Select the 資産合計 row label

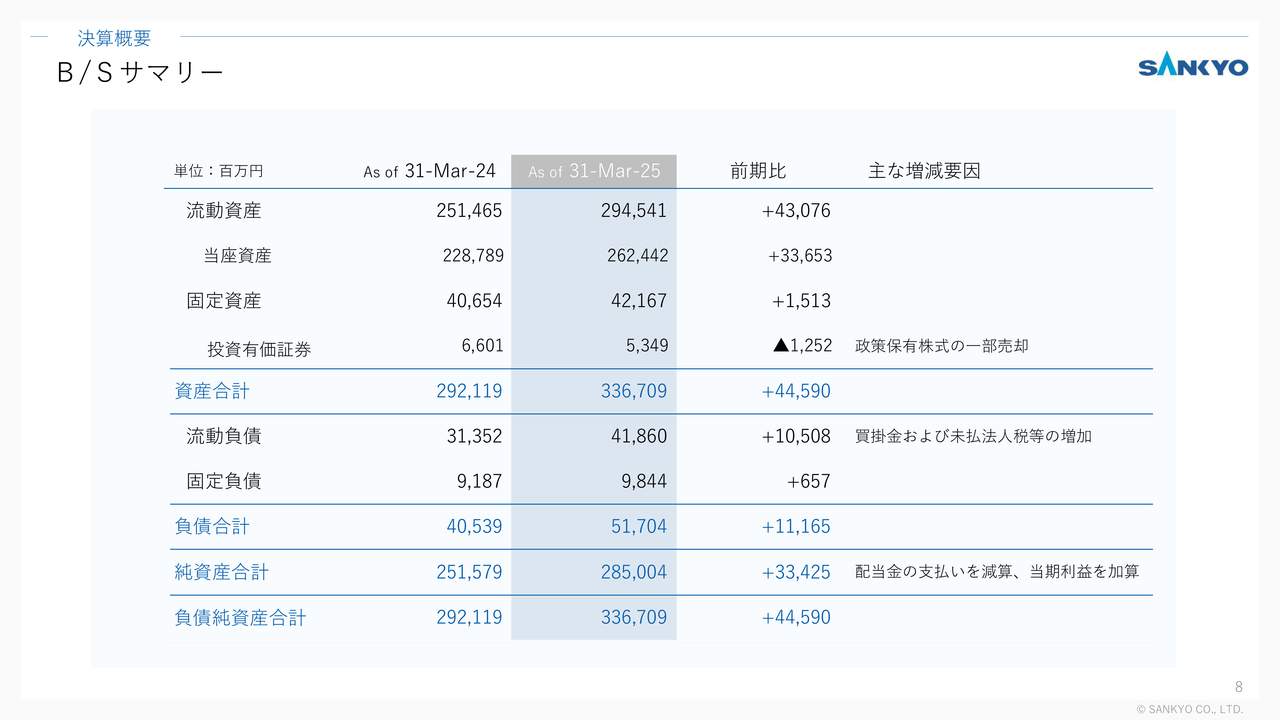click(212, 391)
